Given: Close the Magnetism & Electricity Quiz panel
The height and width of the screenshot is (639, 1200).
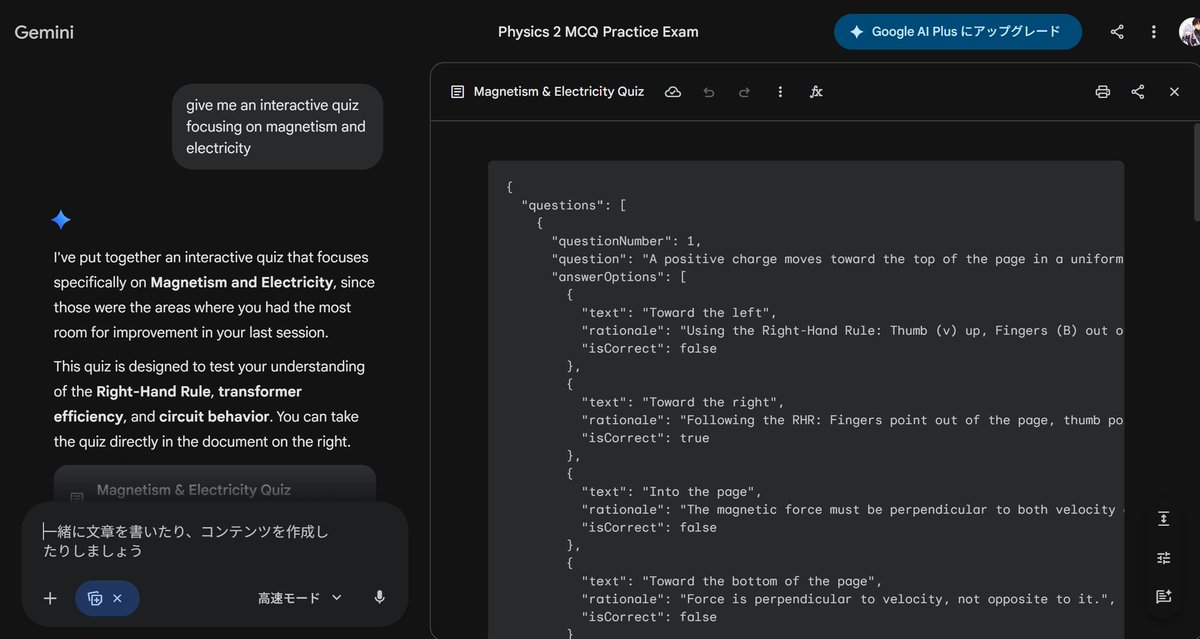Looking at the screenshot, I should (1174, 92).
